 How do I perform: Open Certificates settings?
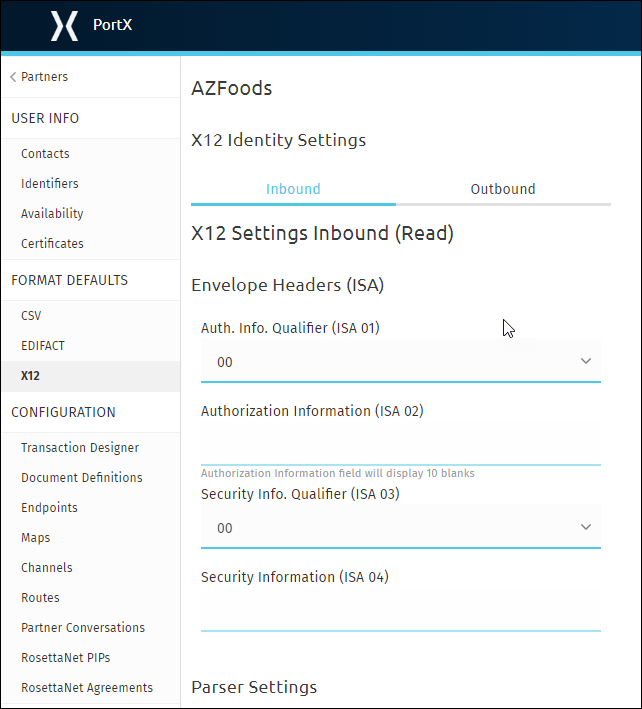click(x=52, y=244)
